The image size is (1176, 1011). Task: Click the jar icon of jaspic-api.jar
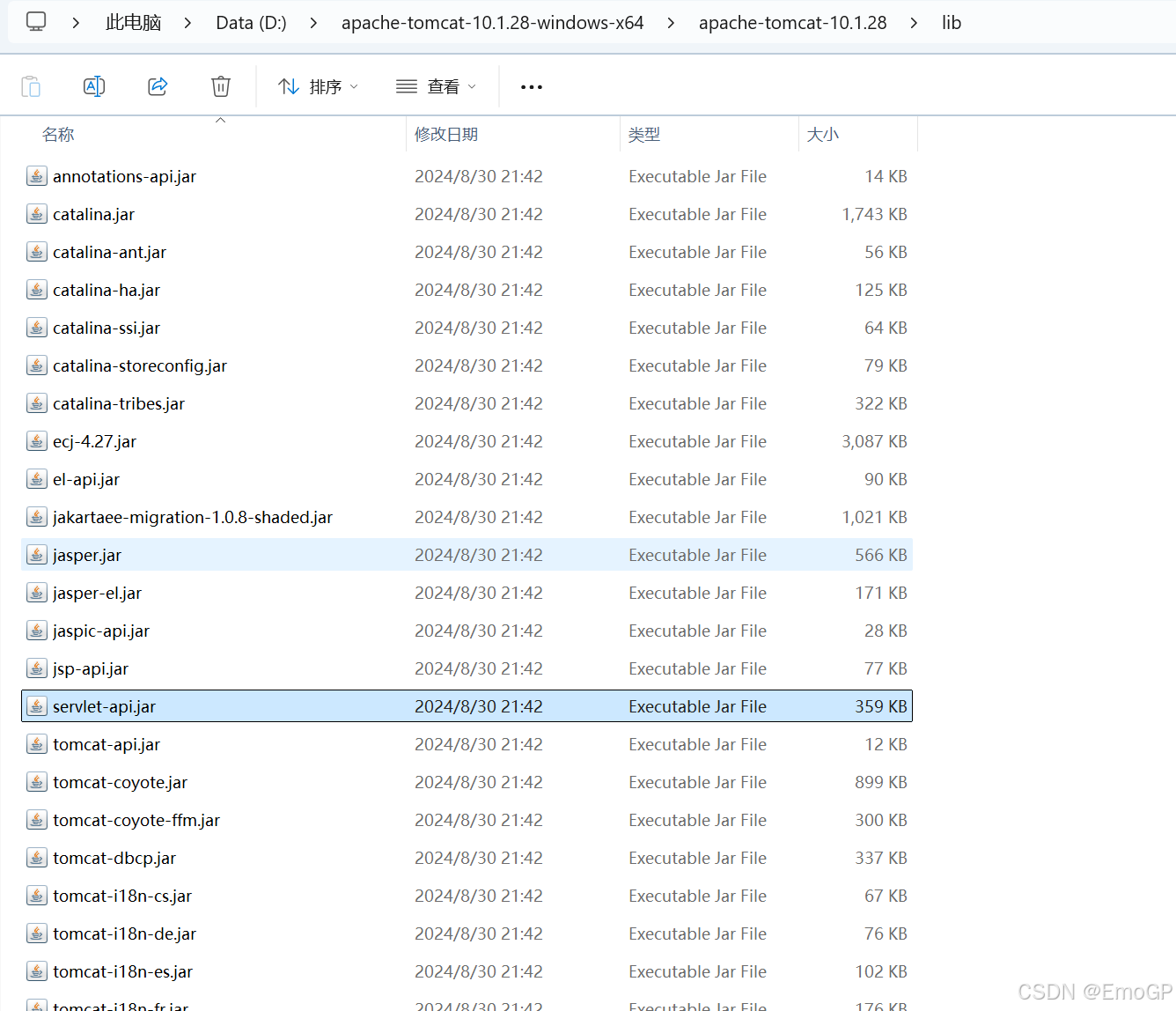[x=36, y=631]
